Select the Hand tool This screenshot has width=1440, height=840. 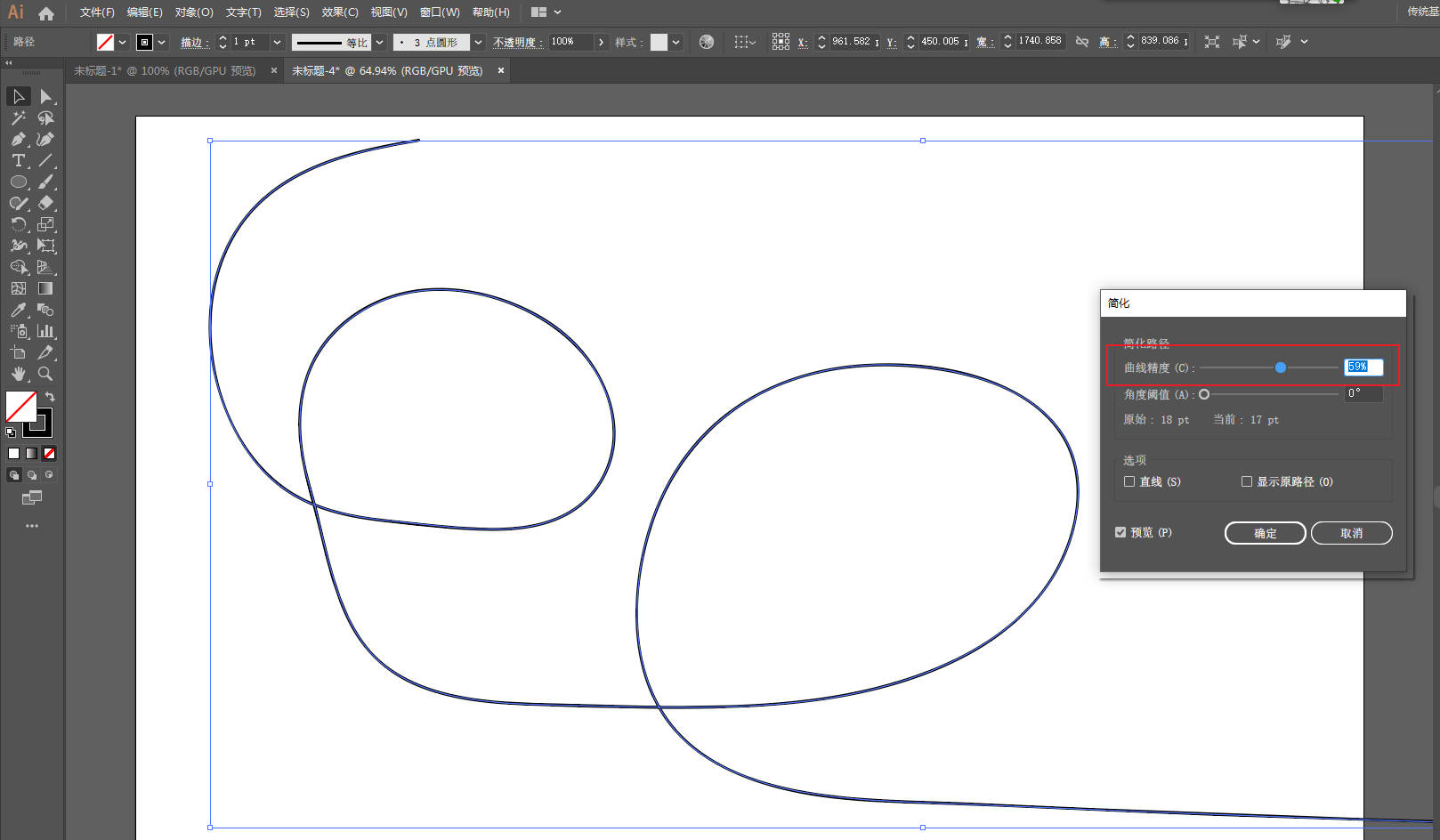coord(18,374)
